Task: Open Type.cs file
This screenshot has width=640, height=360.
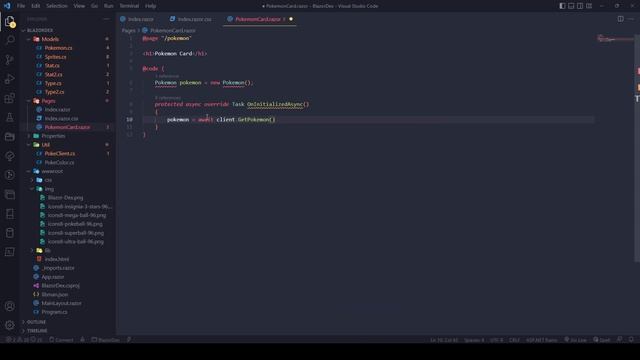Action: [53, 83]
